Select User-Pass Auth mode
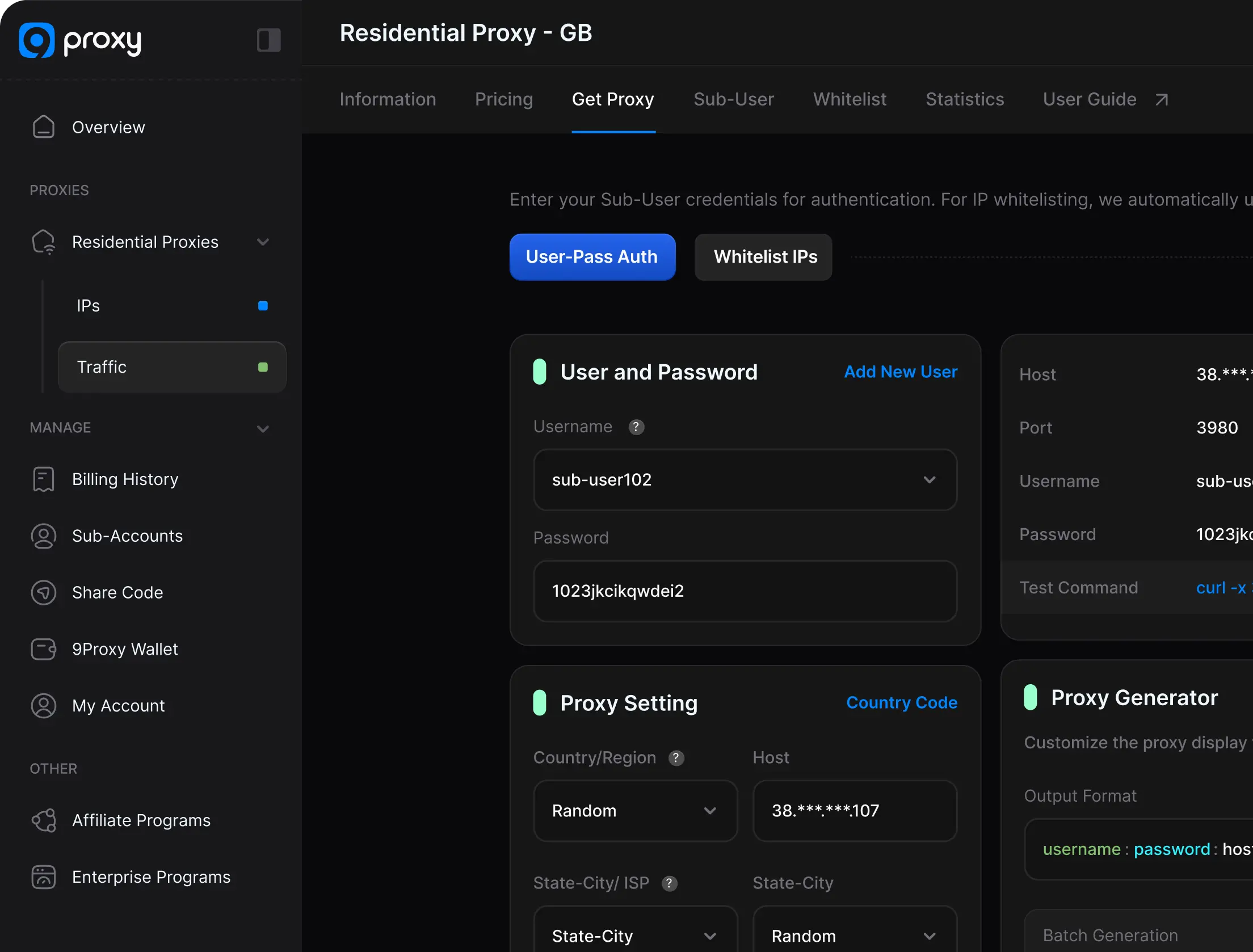This screenshot has height=952, width=1253. (592, 257)
